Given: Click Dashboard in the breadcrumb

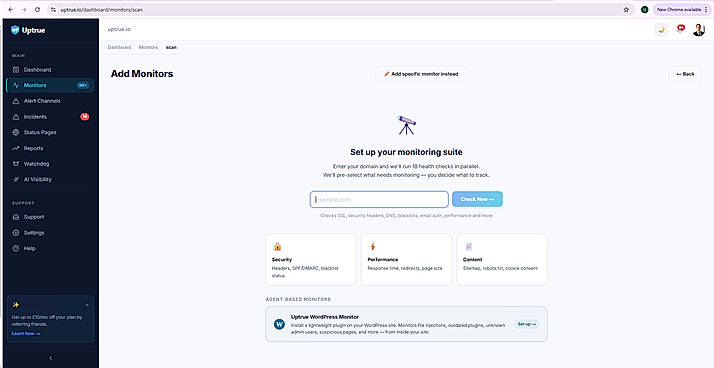Looking at the screenshot, I should point(119,47).
